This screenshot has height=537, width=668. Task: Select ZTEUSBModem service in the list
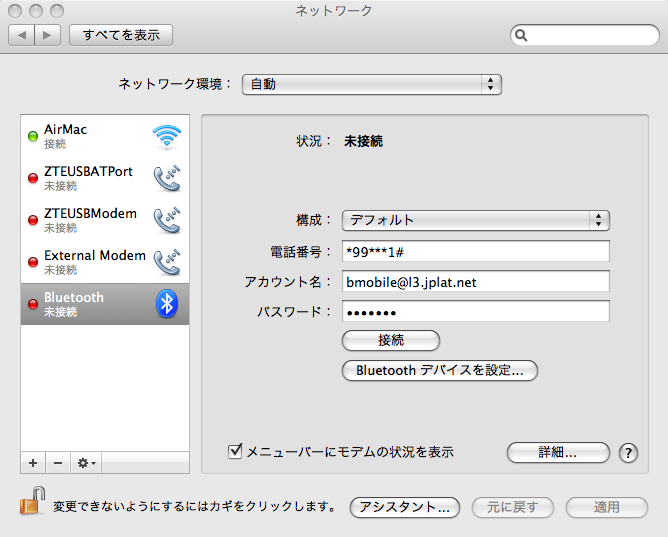[105, 220]
